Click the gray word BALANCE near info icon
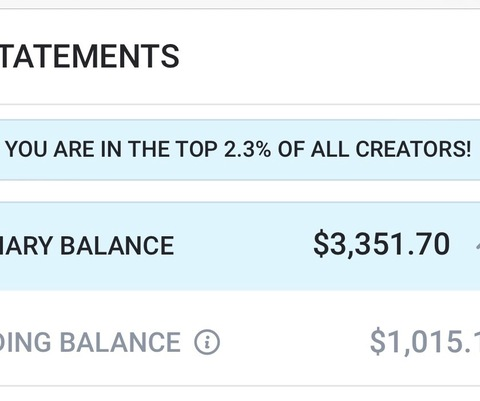 click(x=120, y=342)
